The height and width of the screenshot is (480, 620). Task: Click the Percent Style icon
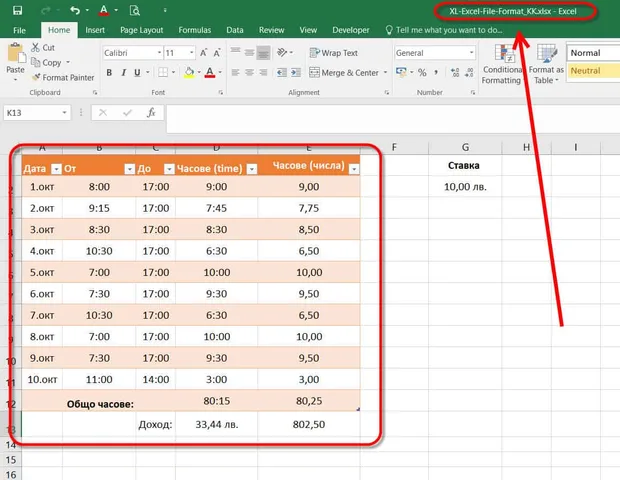point(422,73)
